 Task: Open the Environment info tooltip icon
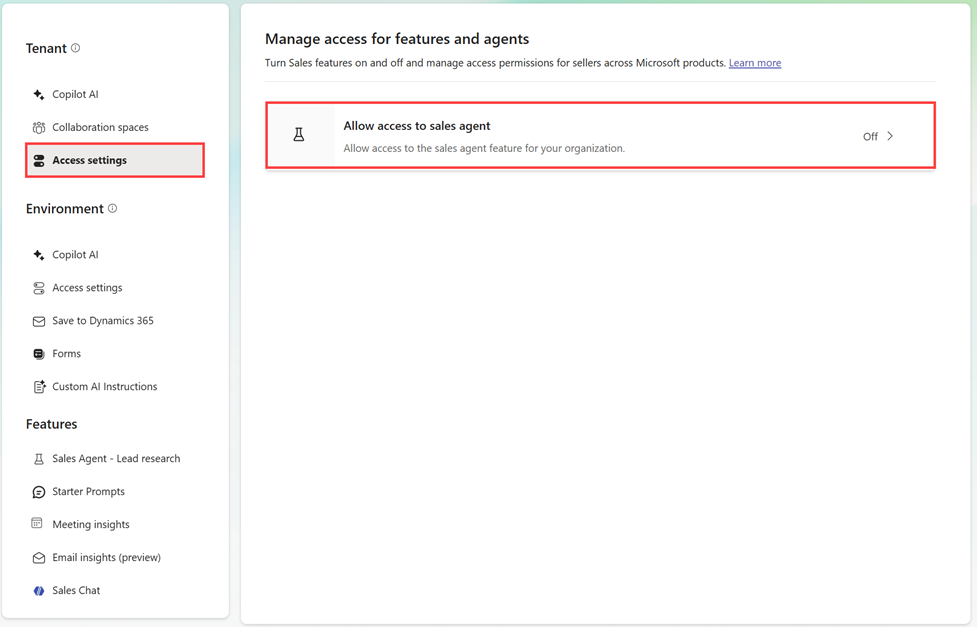[x=112, y=208]
